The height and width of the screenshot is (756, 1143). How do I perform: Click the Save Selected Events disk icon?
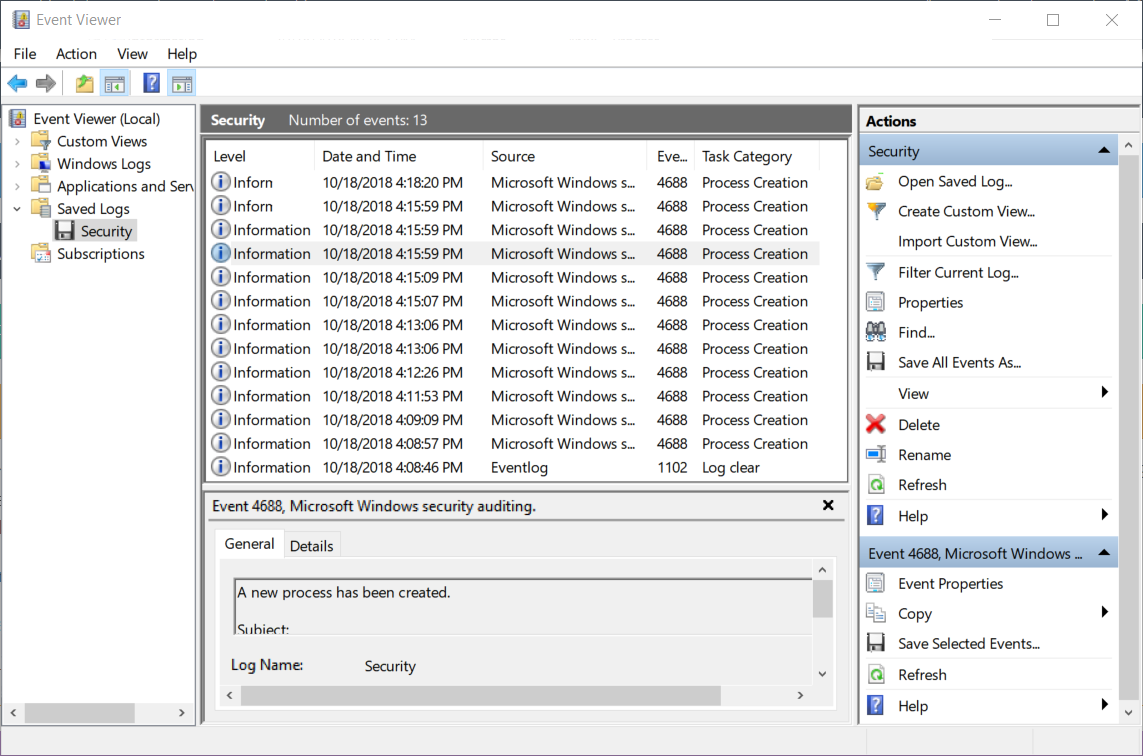(x=875, y=643)
